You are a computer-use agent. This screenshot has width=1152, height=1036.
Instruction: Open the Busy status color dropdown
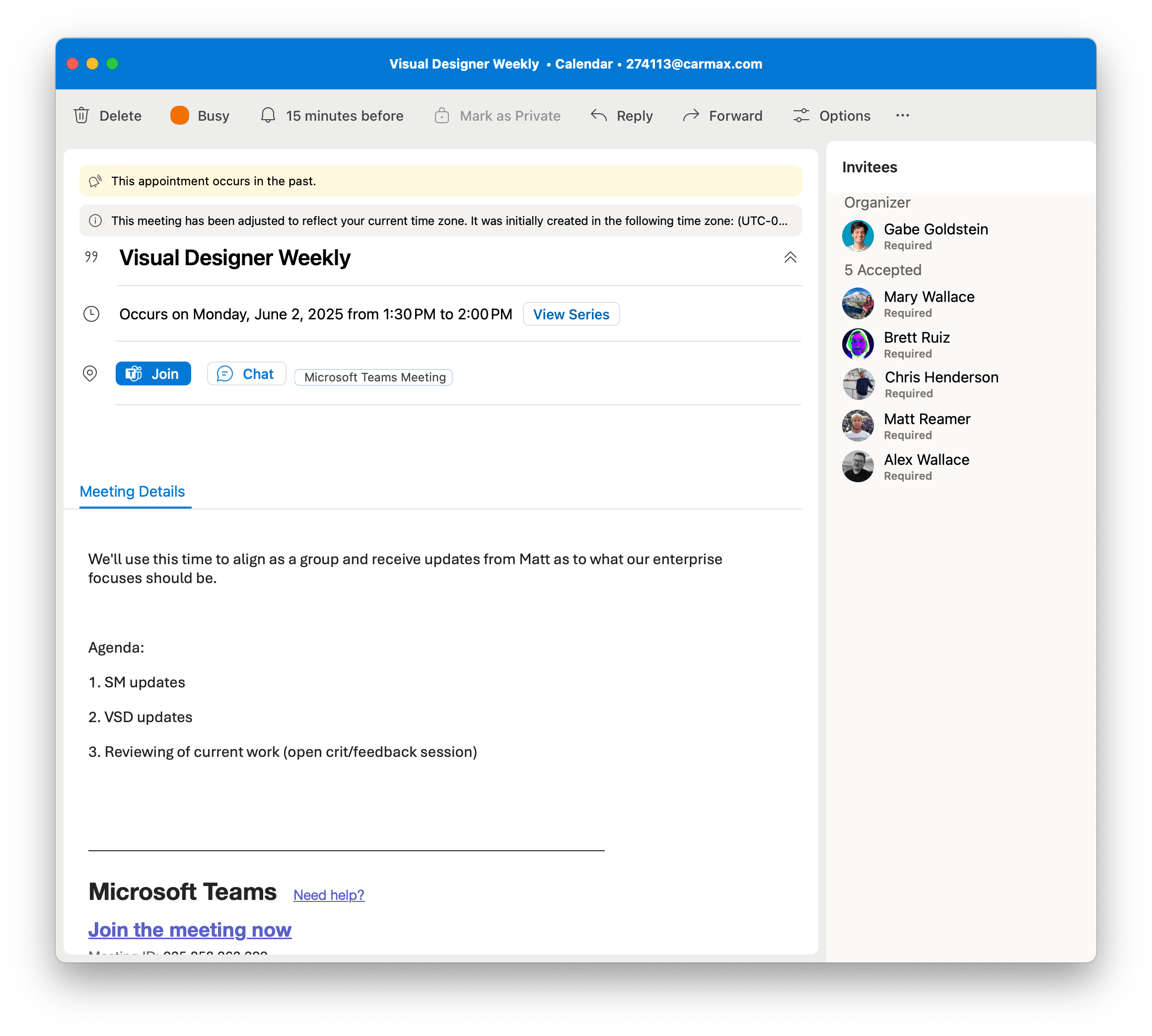pos(180,116)
